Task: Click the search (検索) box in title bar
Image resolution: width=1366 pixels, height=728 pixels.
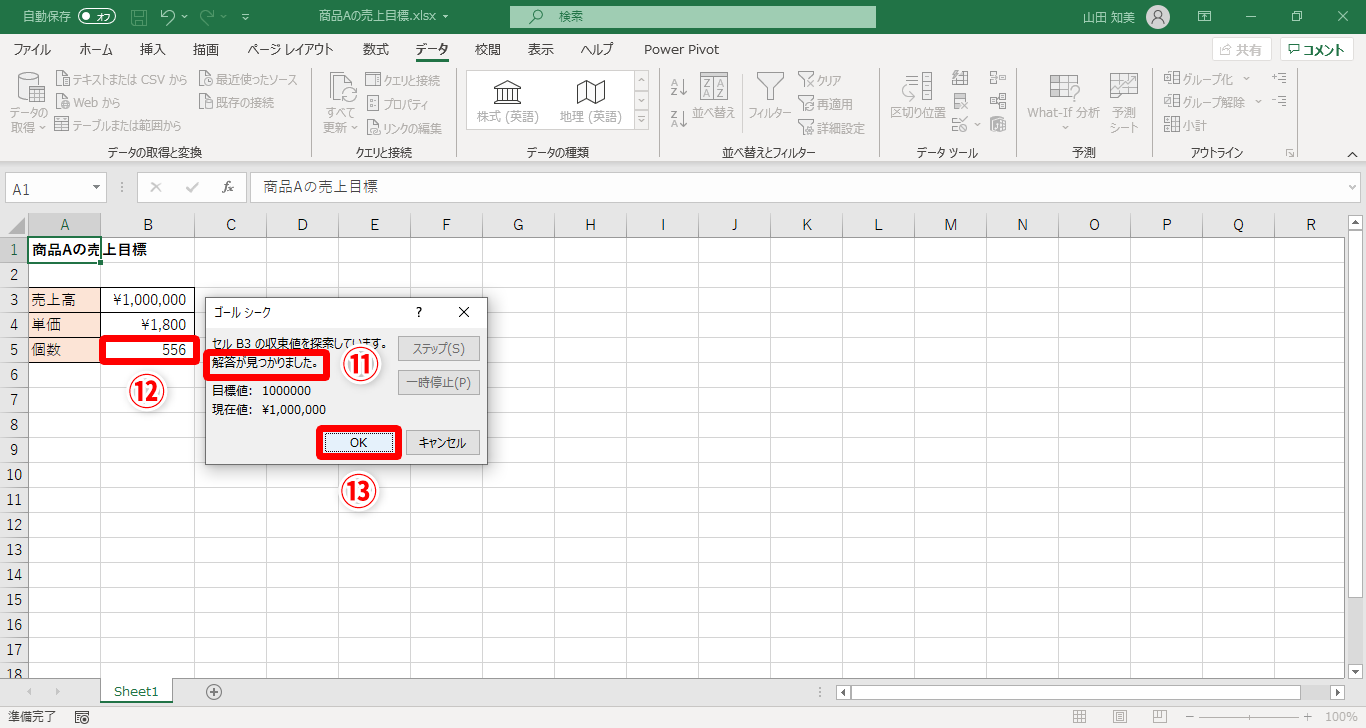Action: click(693, 17)
